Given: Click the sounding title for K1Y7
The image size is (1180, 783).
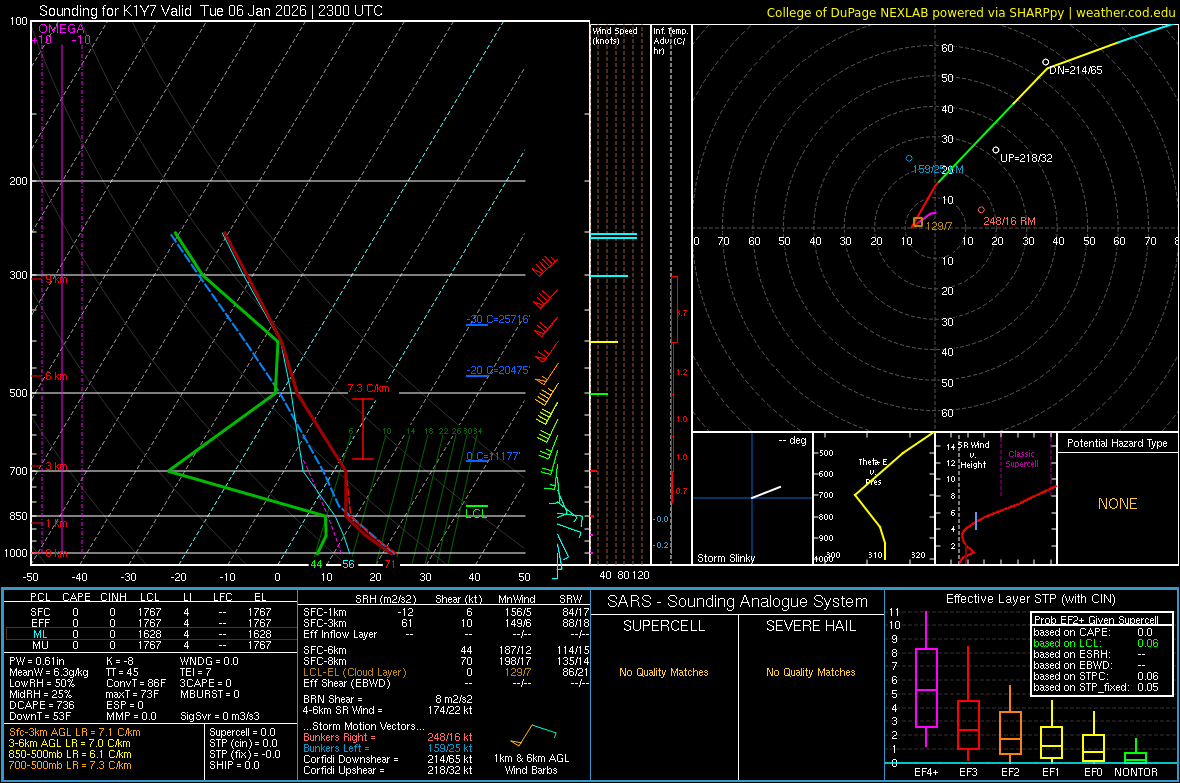Looking at the screenshot, I should point(211,11).
